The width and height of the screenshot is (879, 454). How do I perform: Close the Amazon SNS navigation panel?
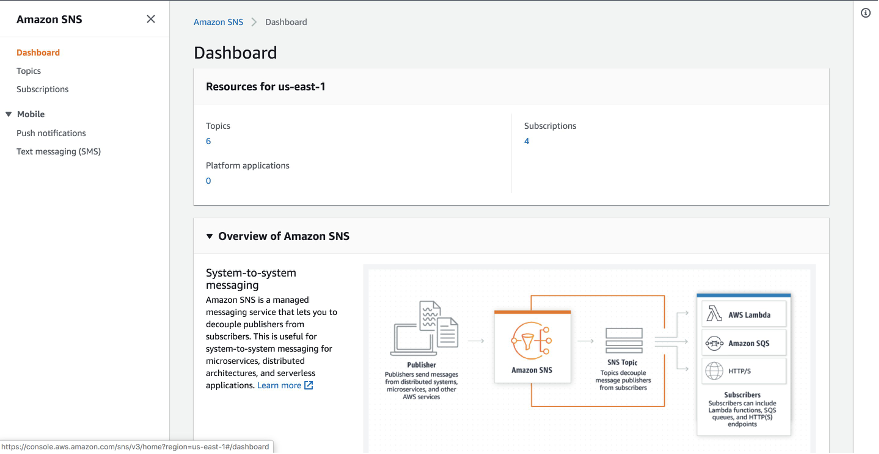click(151, 19)
